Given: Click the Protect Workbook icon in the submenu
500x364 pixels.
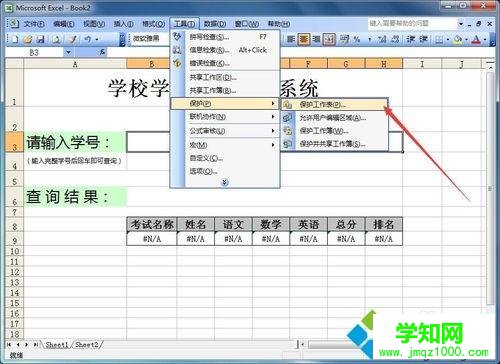Looking at the screenshot, I should (287, 131).
